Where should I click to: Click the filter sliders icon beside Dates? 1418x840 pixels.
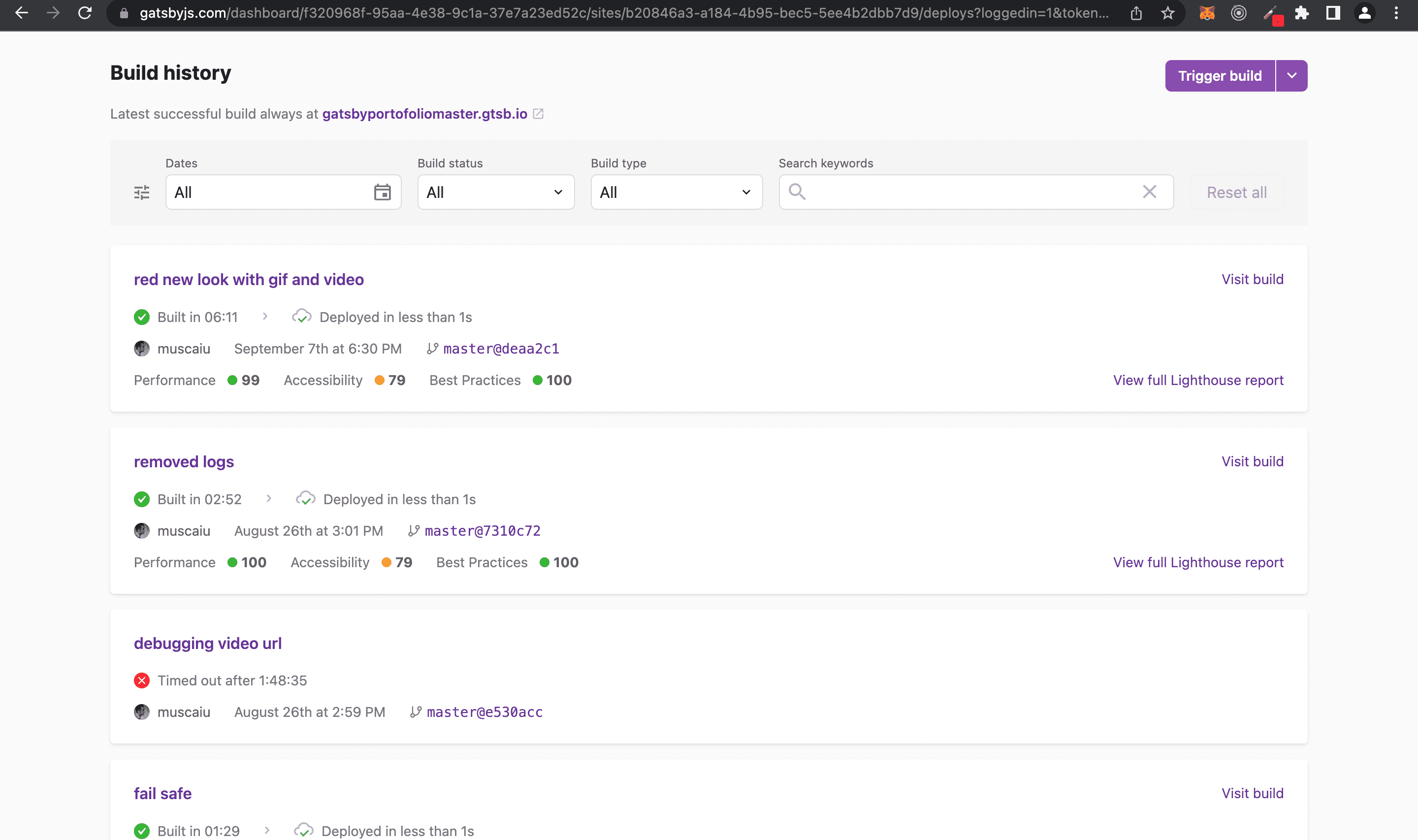pyautogui.click(x=141, y=193)
